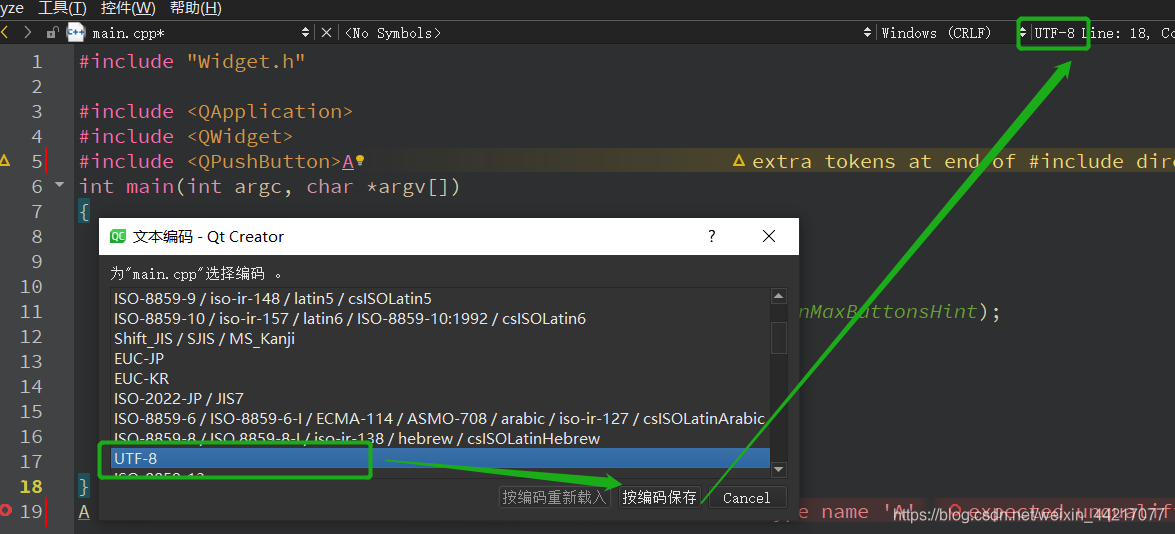Click the encoding list scroll-up arrow
Image resolution: width=1175 pixels, height=534 pixels.
point(779,296)
